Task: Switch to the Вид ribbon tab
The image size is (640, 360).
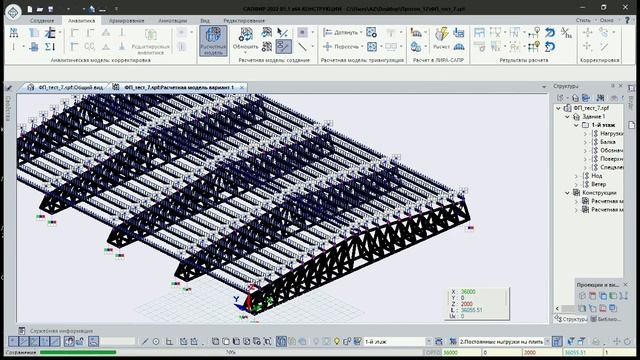Action: [x=205, y=20]
